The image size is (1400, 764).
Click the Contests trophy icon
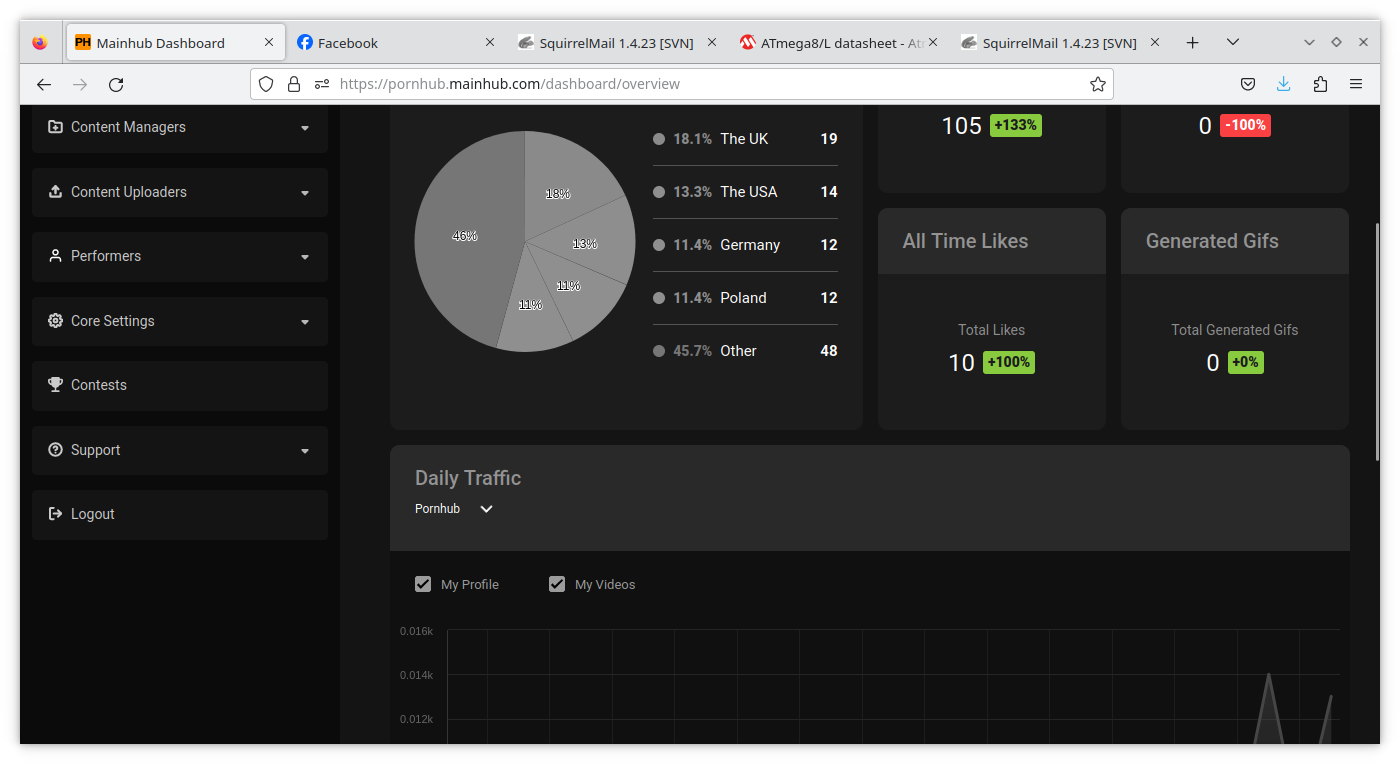[55, 385]
